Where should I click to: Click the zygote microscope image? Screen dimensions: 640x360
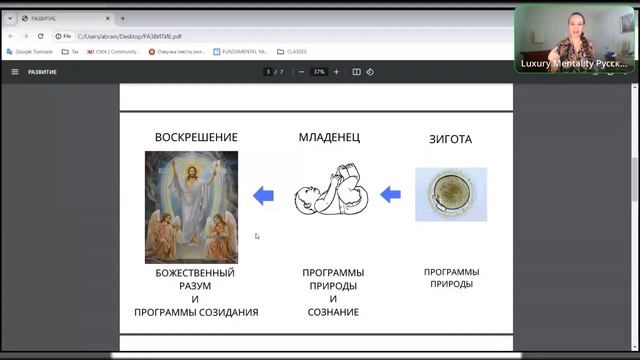coord(451,194)
